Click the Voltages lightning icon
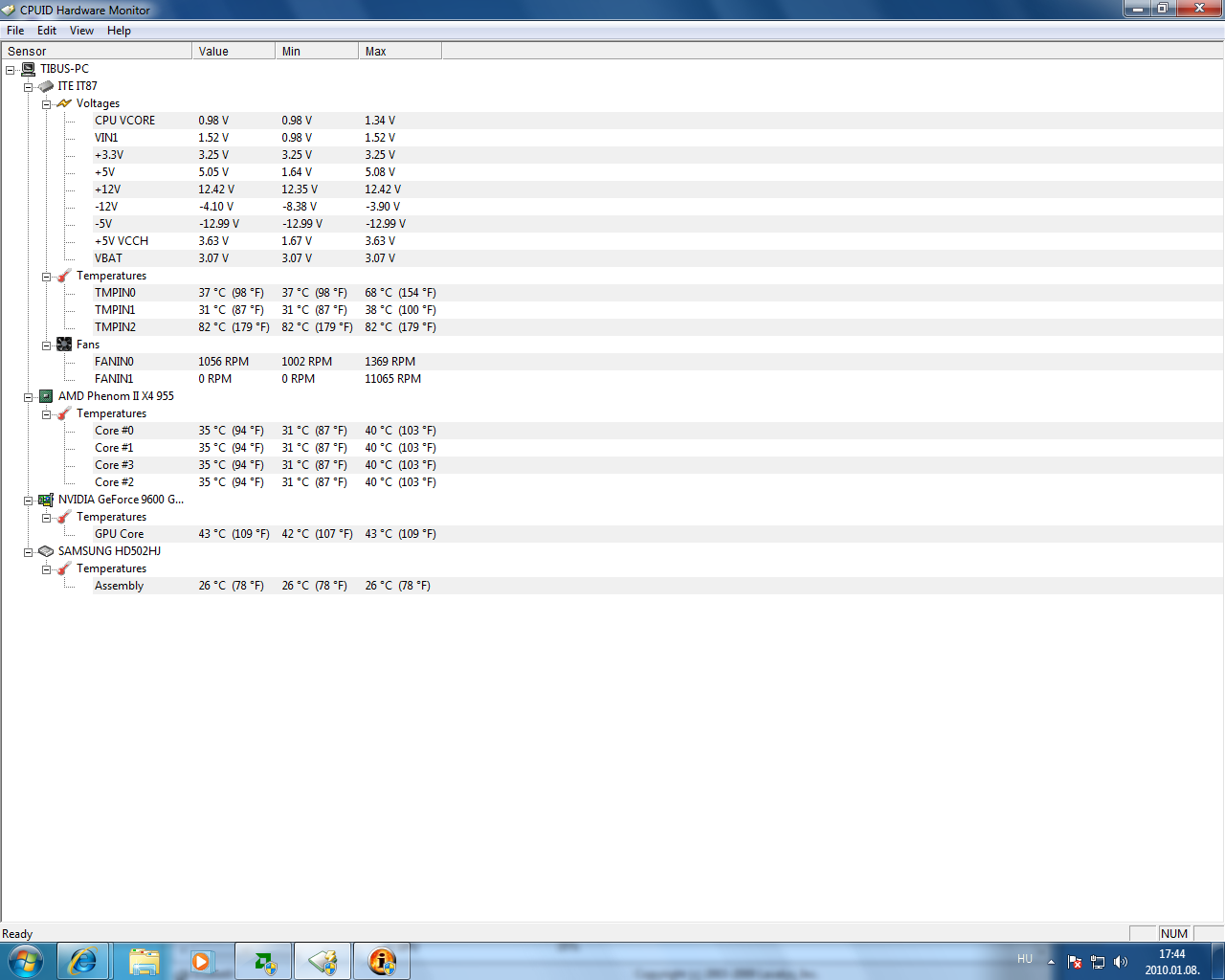This screenshot has width=1225, height=980. [64, 103]
